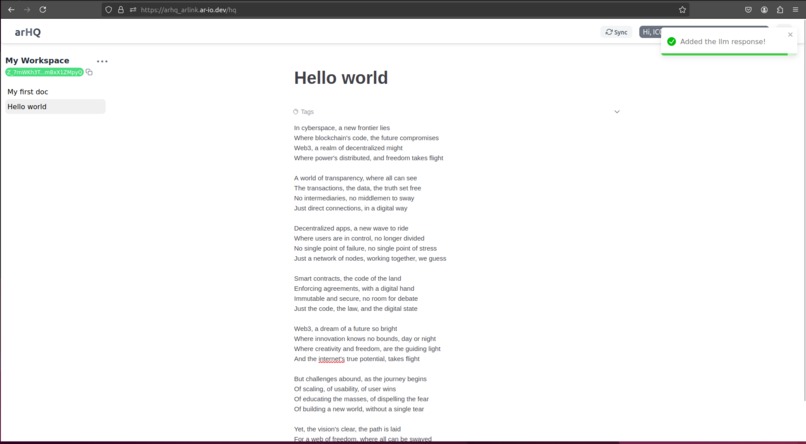Dismiss the 'Added the llm response!' notification

(x=790, y=34)
